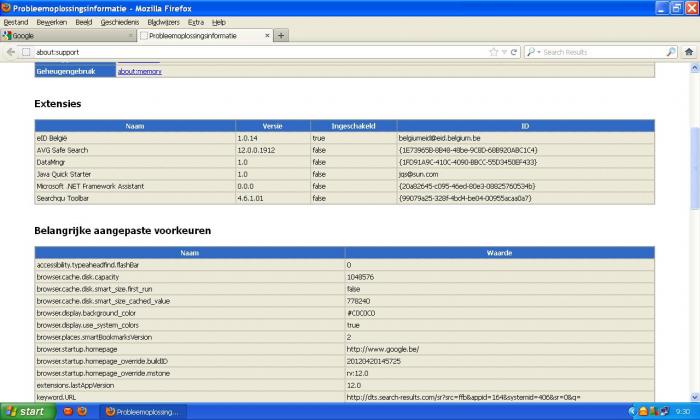
Task: Open the Geschiedenis menu
Action: pyautogui.click(x=120, y=21)
